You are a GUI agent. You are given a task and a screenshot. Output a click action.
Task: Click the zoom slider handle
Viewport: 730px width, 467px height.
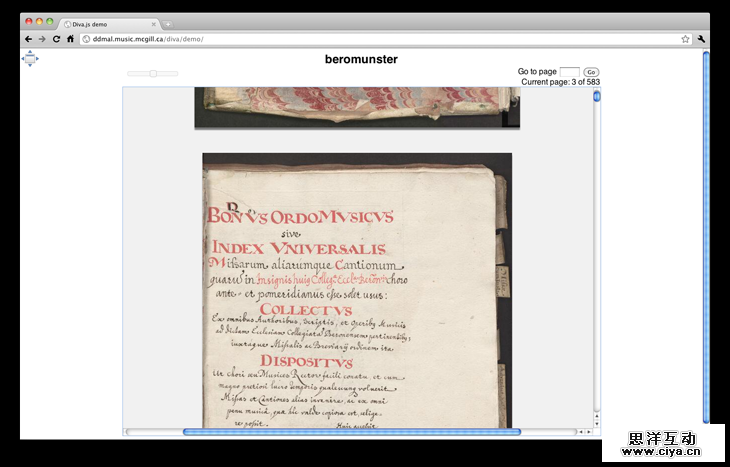[153, 74]
